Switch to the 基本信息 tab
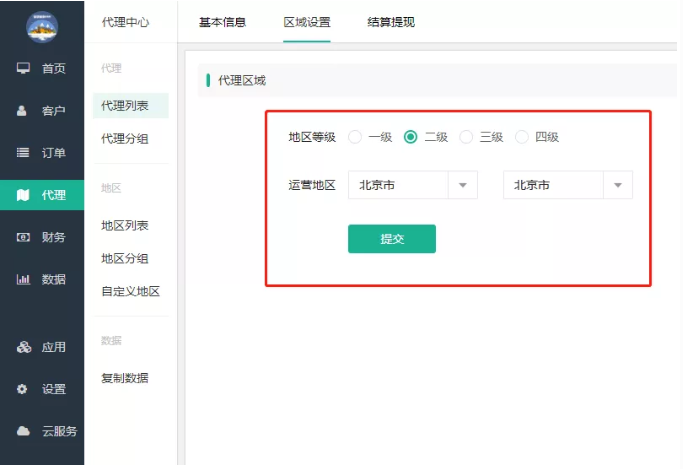The width and height of the screenshot is (683, 469). click(x=222, y=22)
